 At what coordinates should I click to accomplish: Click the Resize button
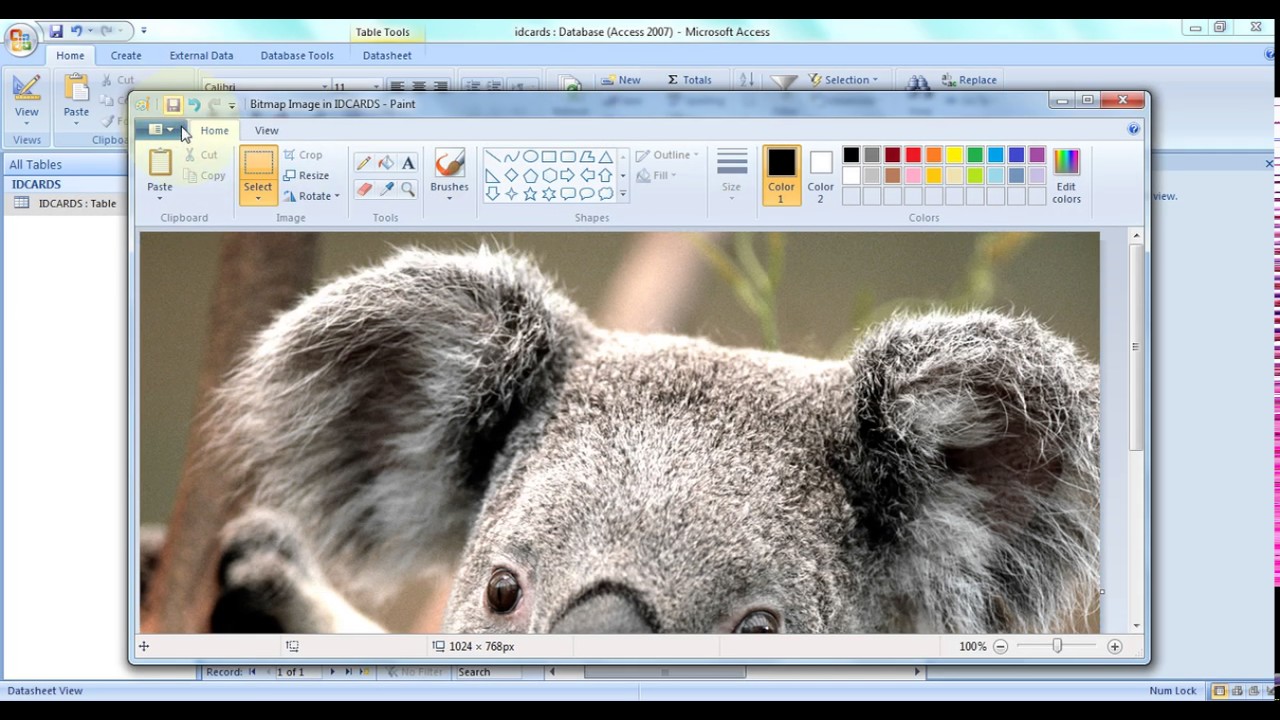coord(306,175)
